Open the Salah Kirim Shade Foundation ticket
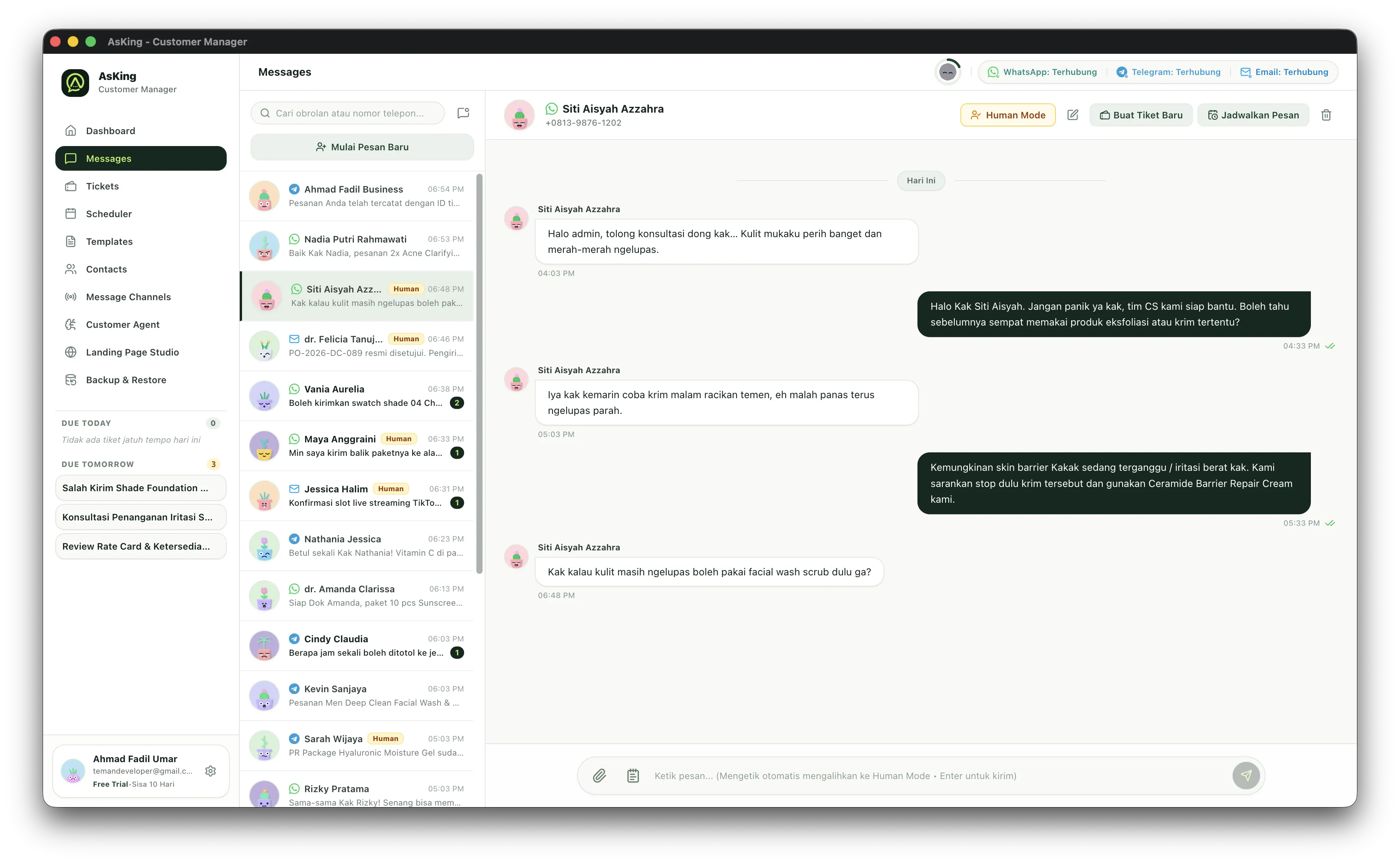The width and height of the screenshot is (1400, 864). [x=141, y=488]
